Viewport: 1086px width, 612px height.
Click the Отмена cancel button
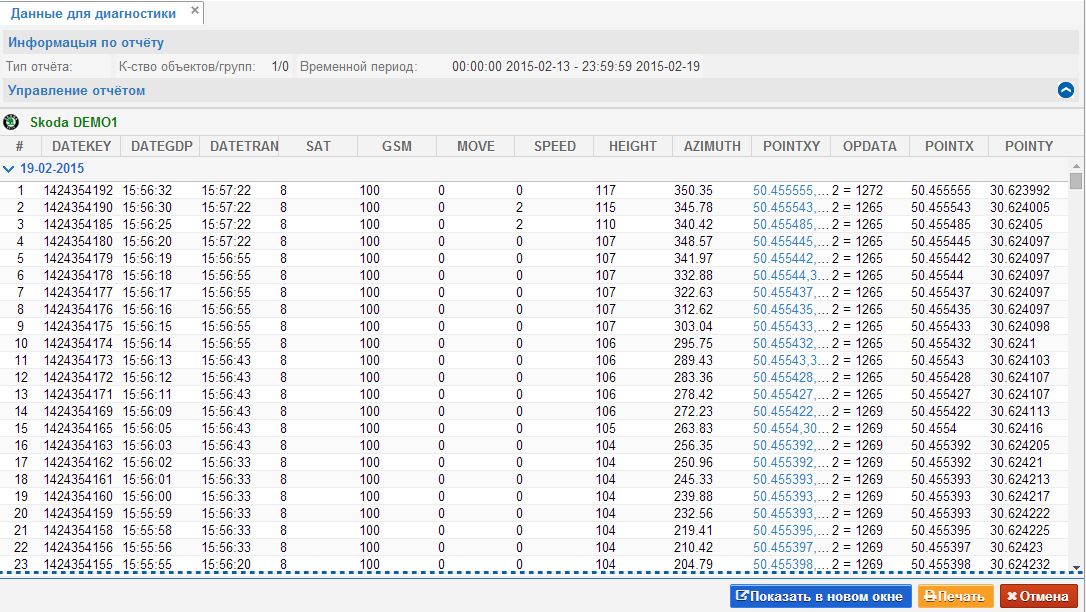(1039, 596)
